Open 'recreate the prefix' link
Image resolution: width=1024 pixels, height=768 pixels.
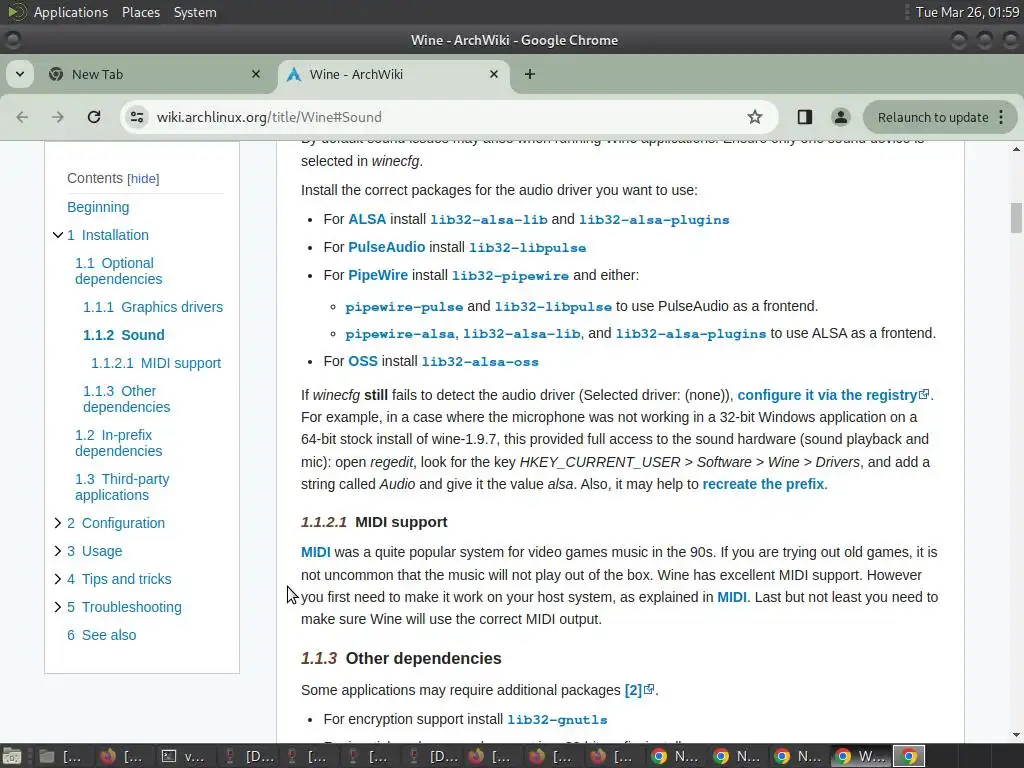coord(763,484)
